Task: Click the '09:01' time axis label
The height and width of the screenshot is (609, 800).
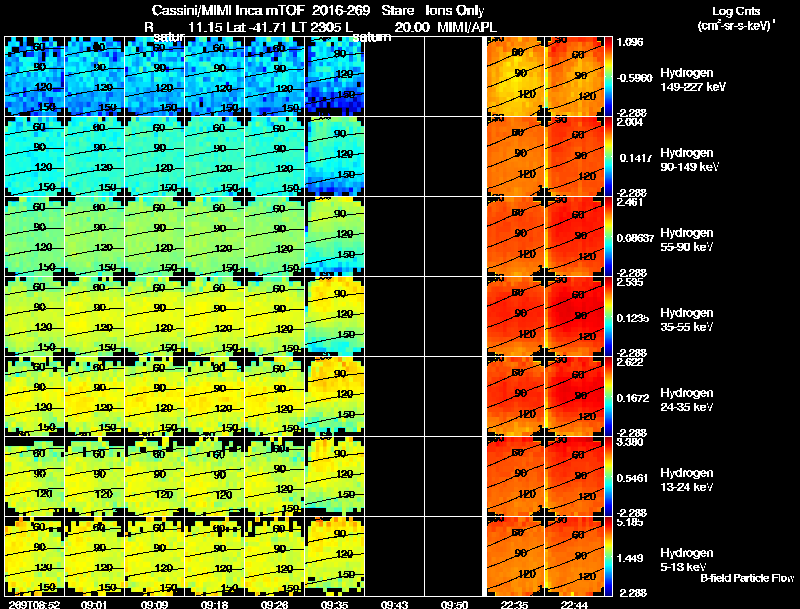Action: 94,604
